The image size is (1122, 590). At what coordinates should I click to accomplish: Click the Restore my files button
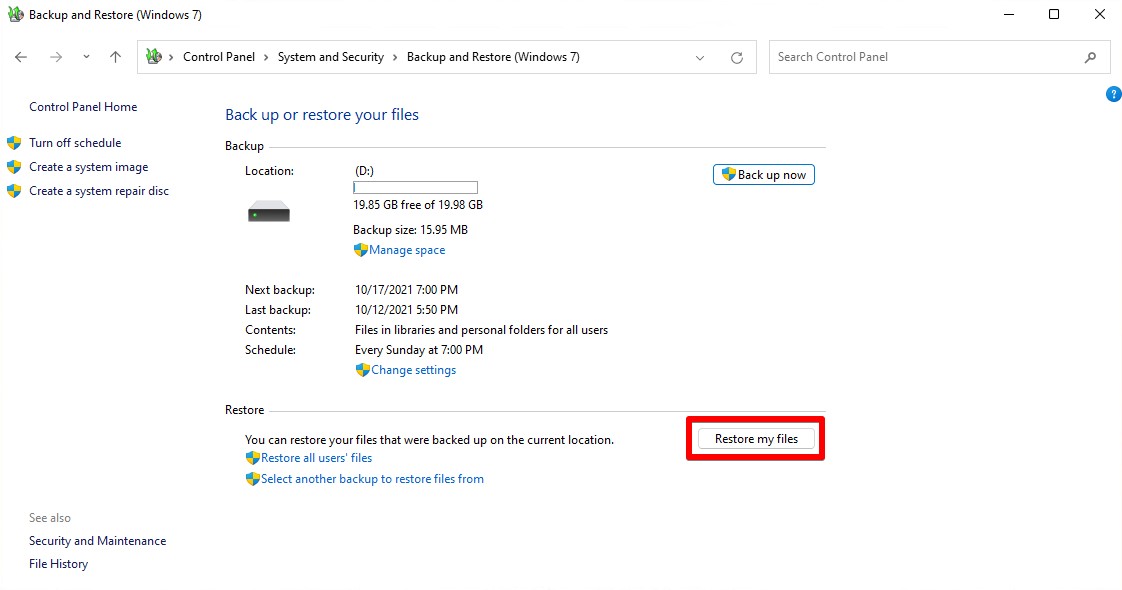tap(756, 438)
